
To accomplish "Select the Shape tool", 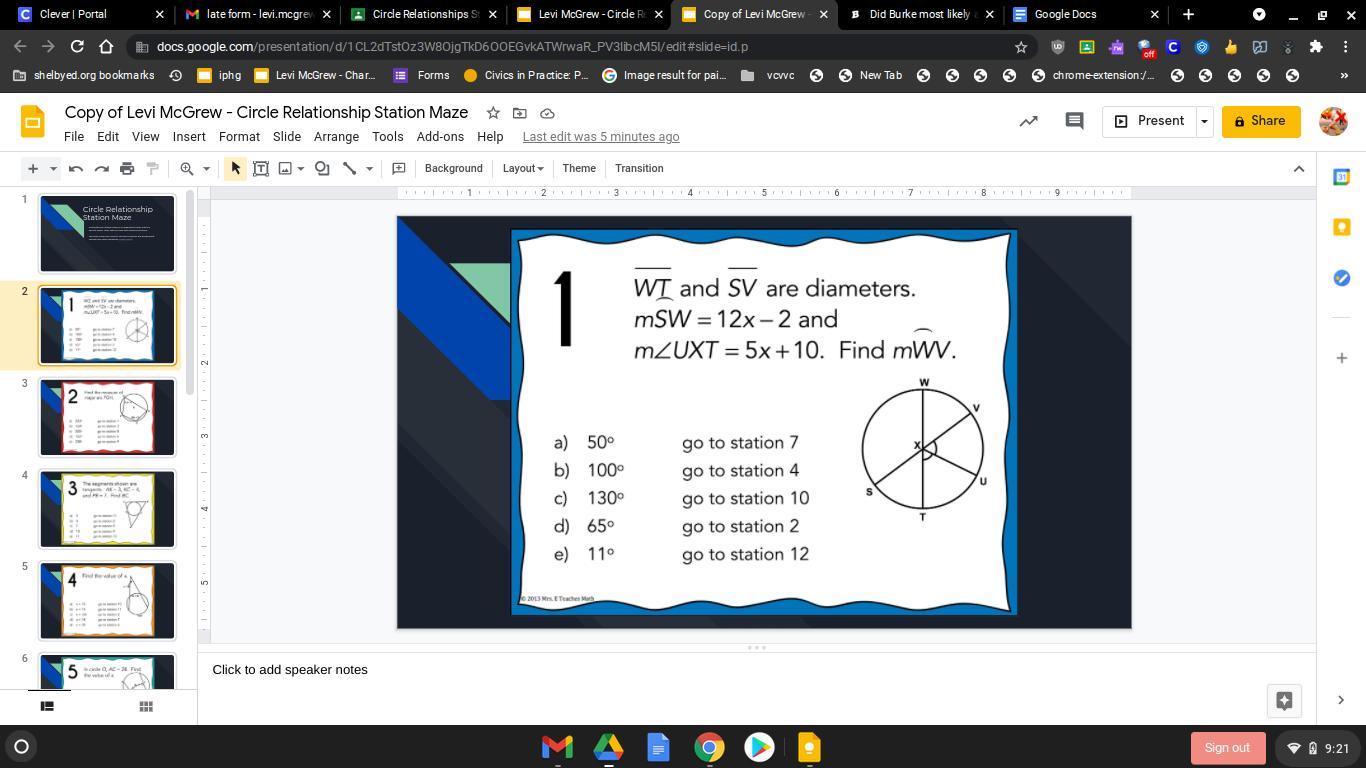I will pos(322,168).
